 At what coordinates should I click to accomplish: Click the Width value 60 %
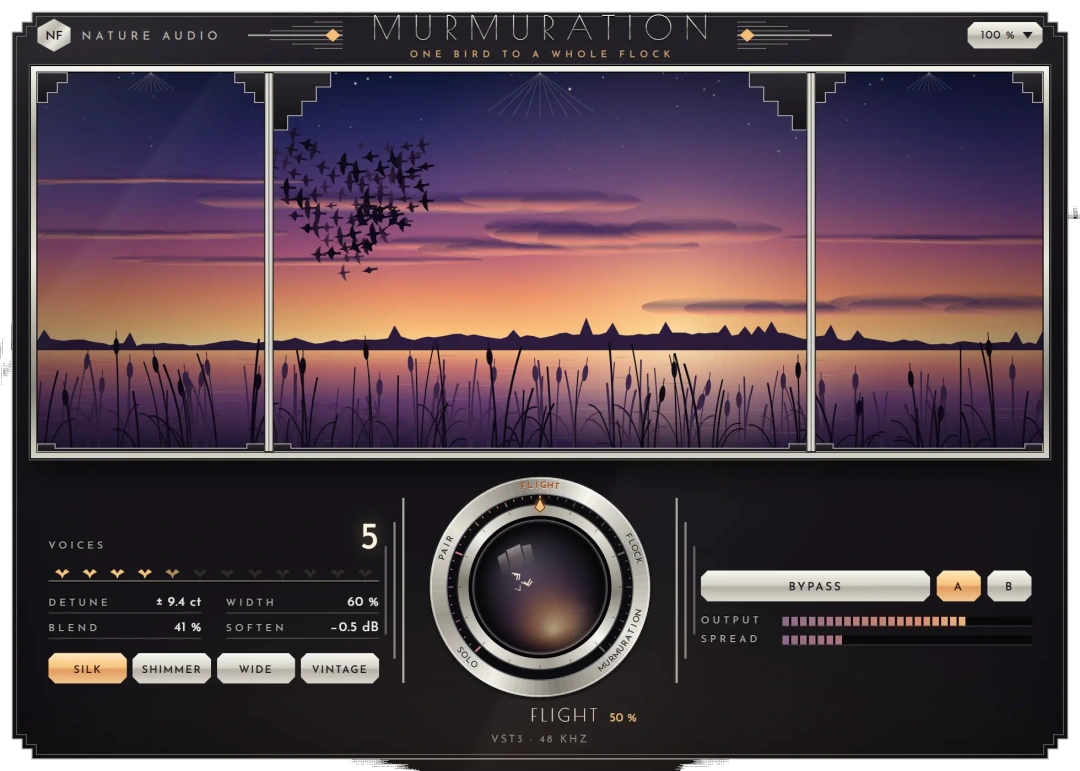(363, 602)
